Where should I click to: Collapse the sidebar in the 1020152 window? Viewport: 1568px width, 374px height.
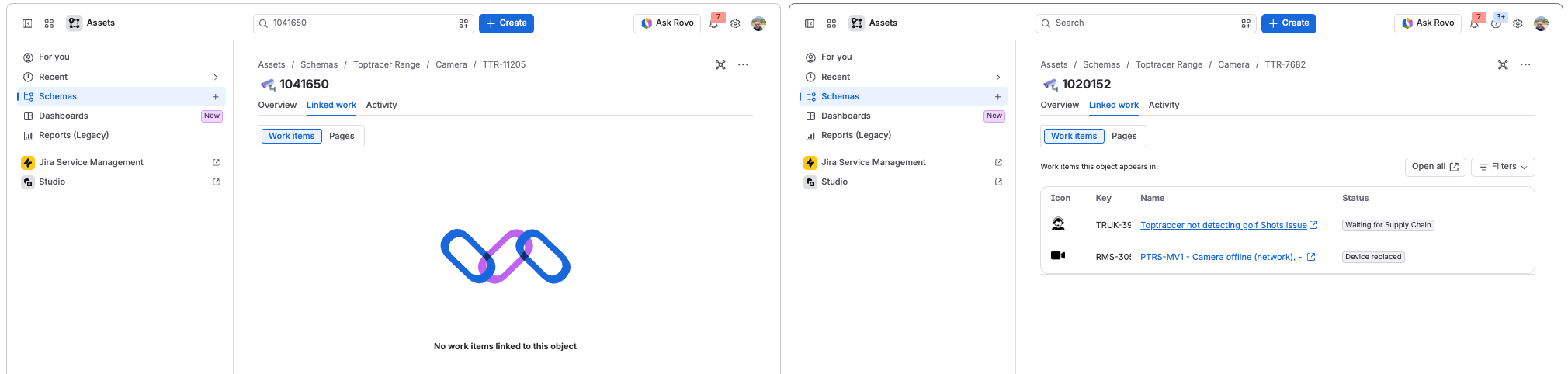tap(810, 23)
